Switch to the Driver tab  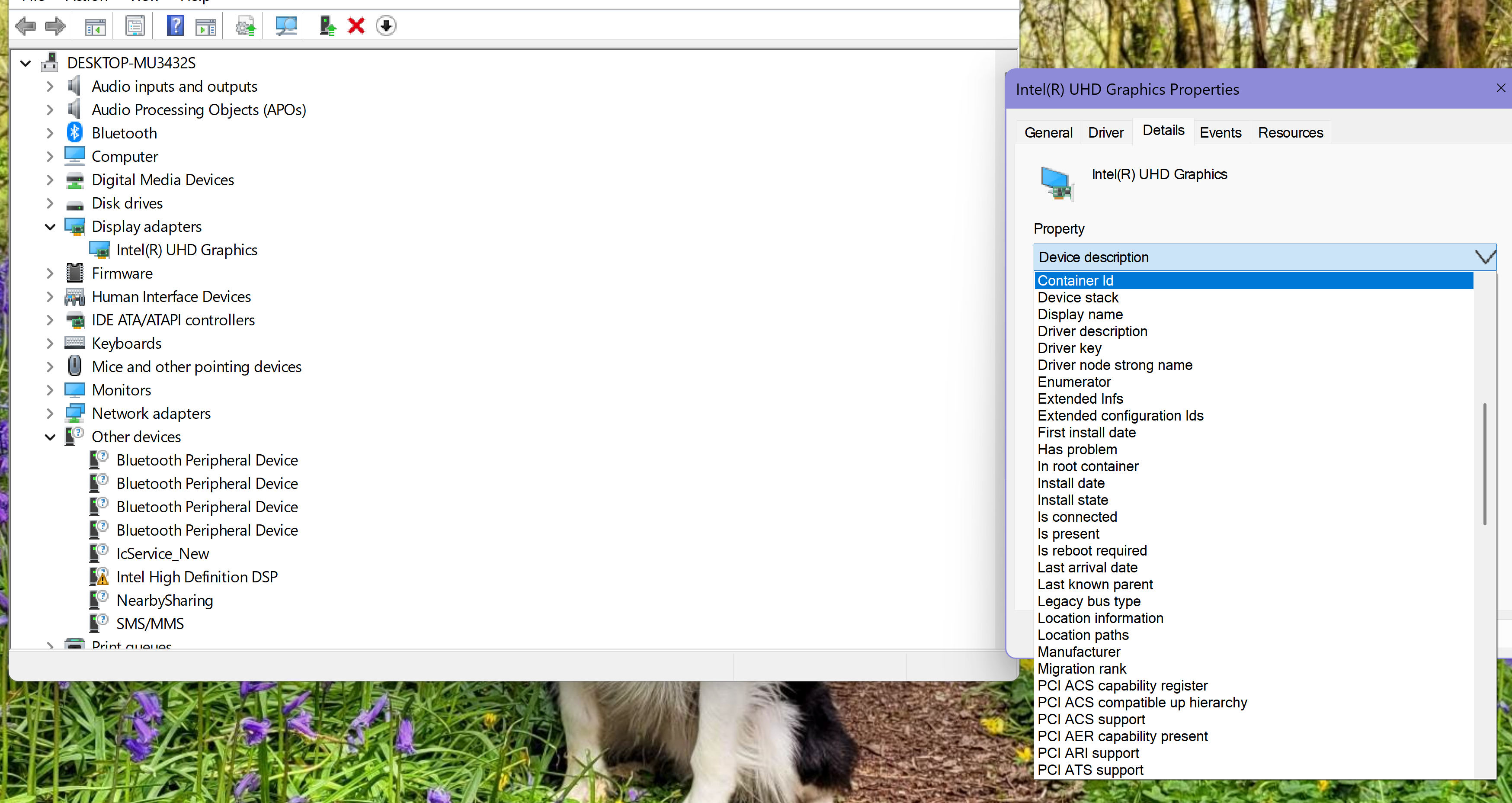tap(1106, 133)
